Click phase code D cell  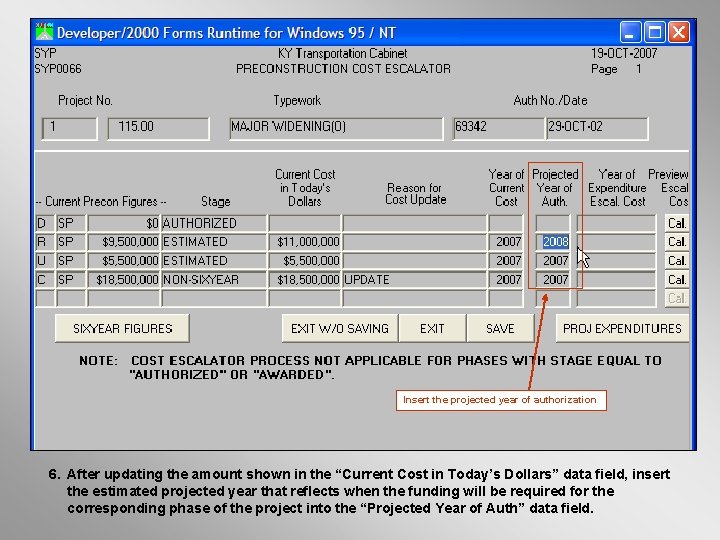[45, 223]
